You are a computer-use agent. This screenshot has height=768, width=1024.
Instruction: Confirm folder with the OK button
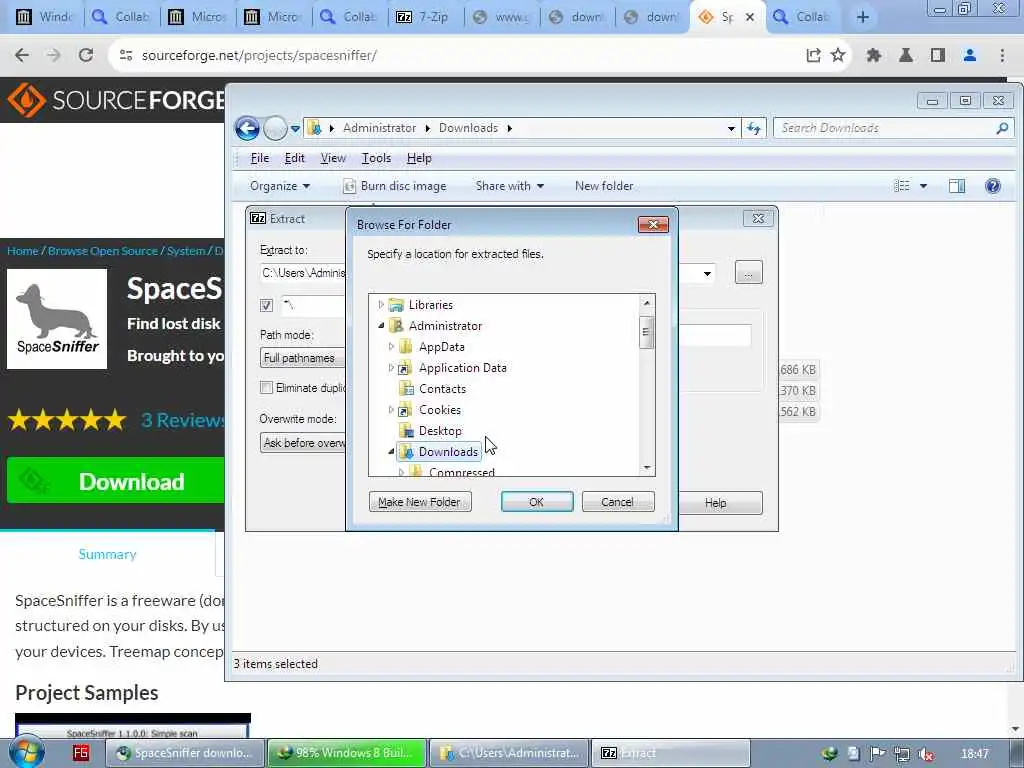[x=537, y=502]
